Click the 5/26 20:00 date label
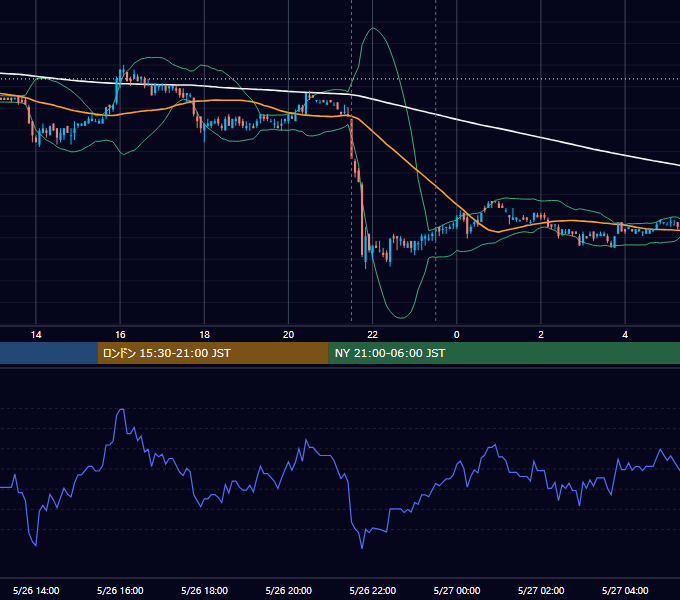Screen dimensions: 680x600 click(x=288, y=590)
